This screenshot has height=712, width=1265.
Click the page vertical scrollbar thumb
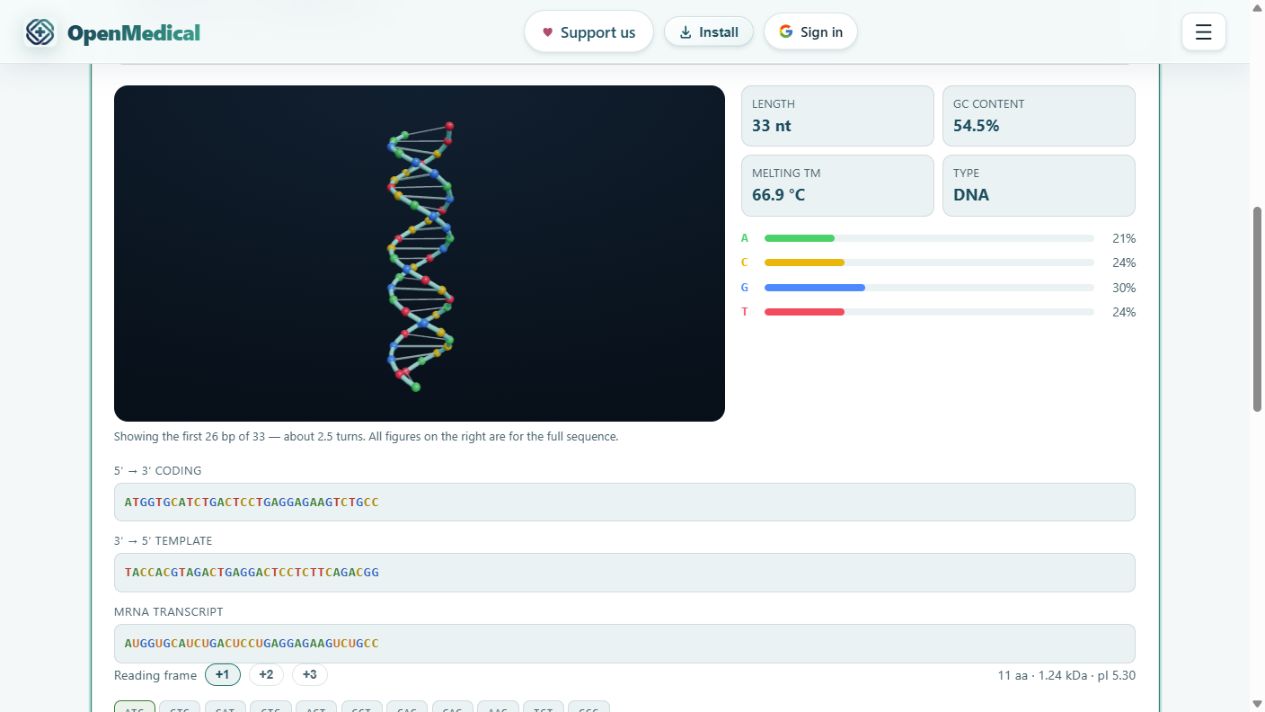click(1257, 309)
